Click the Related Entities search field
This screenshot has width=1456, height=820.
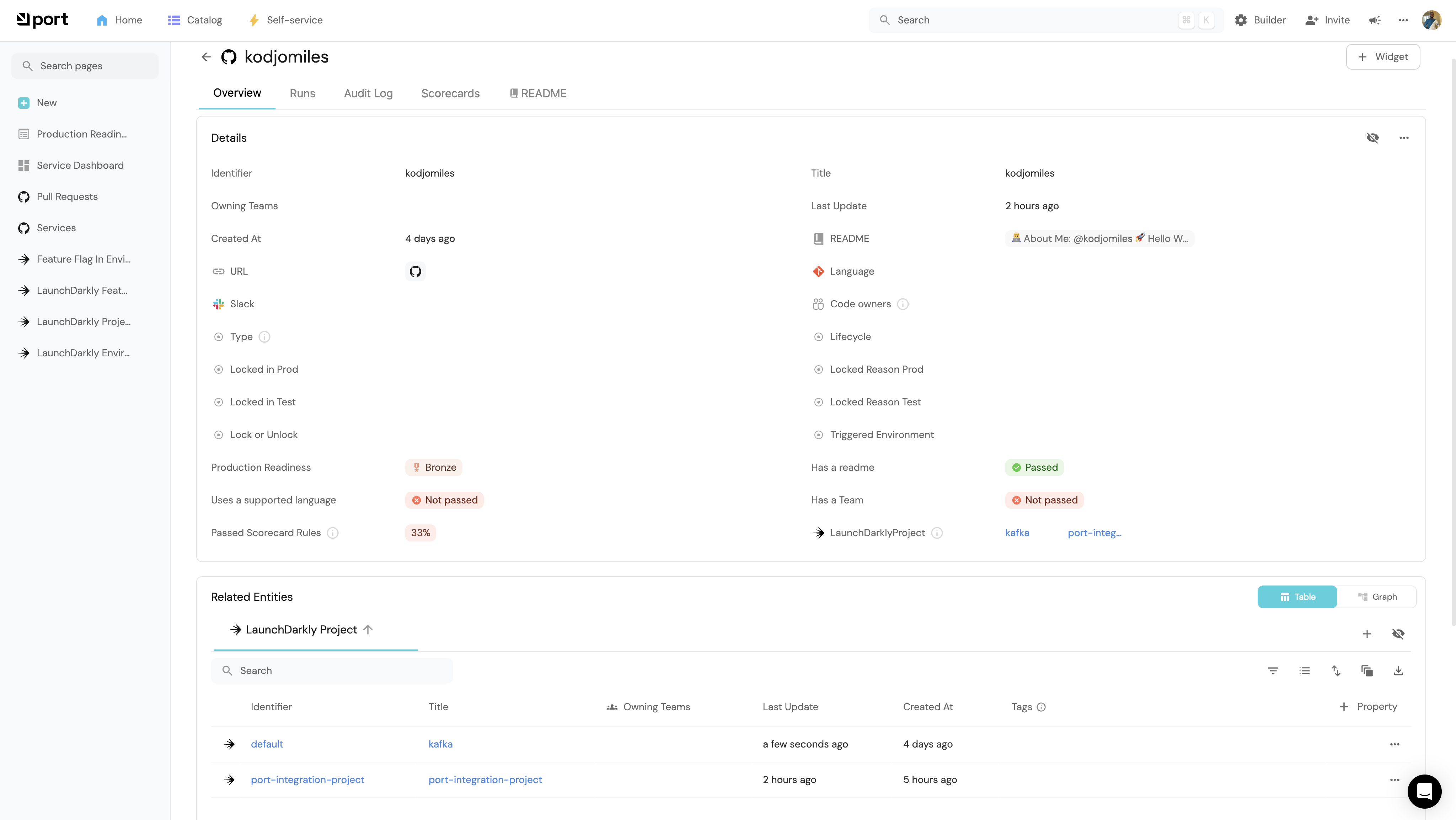pos(332,671)
